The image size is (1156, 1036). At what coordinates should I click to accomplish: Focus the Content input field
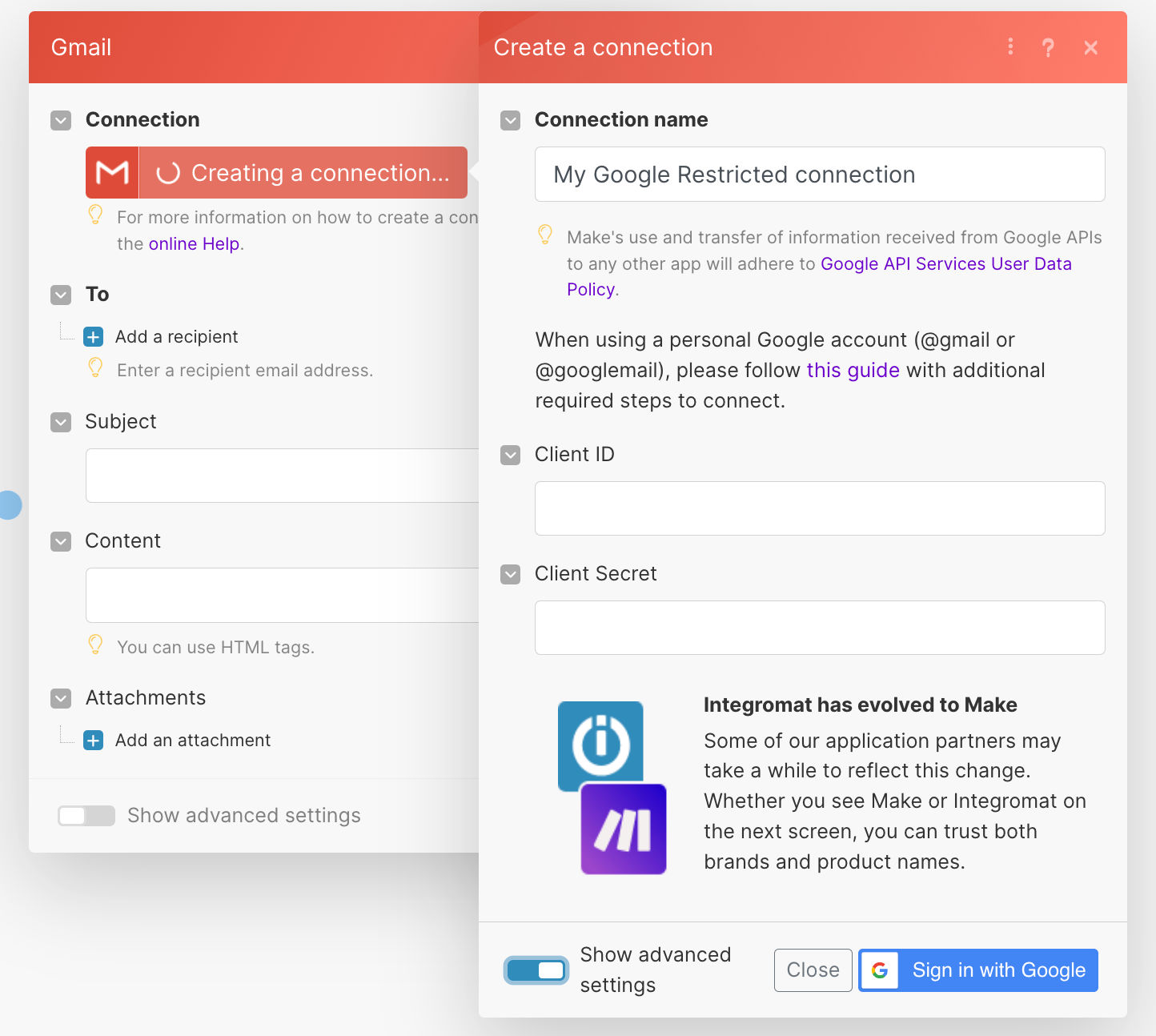point(282,595)
